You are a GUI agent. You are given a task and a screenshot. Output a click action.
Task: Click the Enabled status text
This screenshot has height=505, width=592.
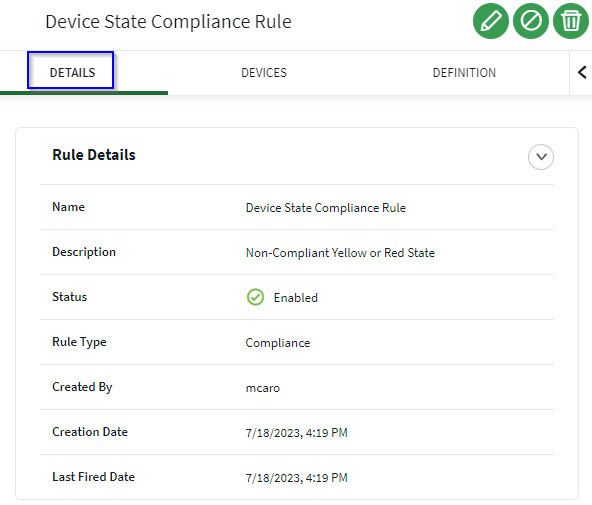296,298
